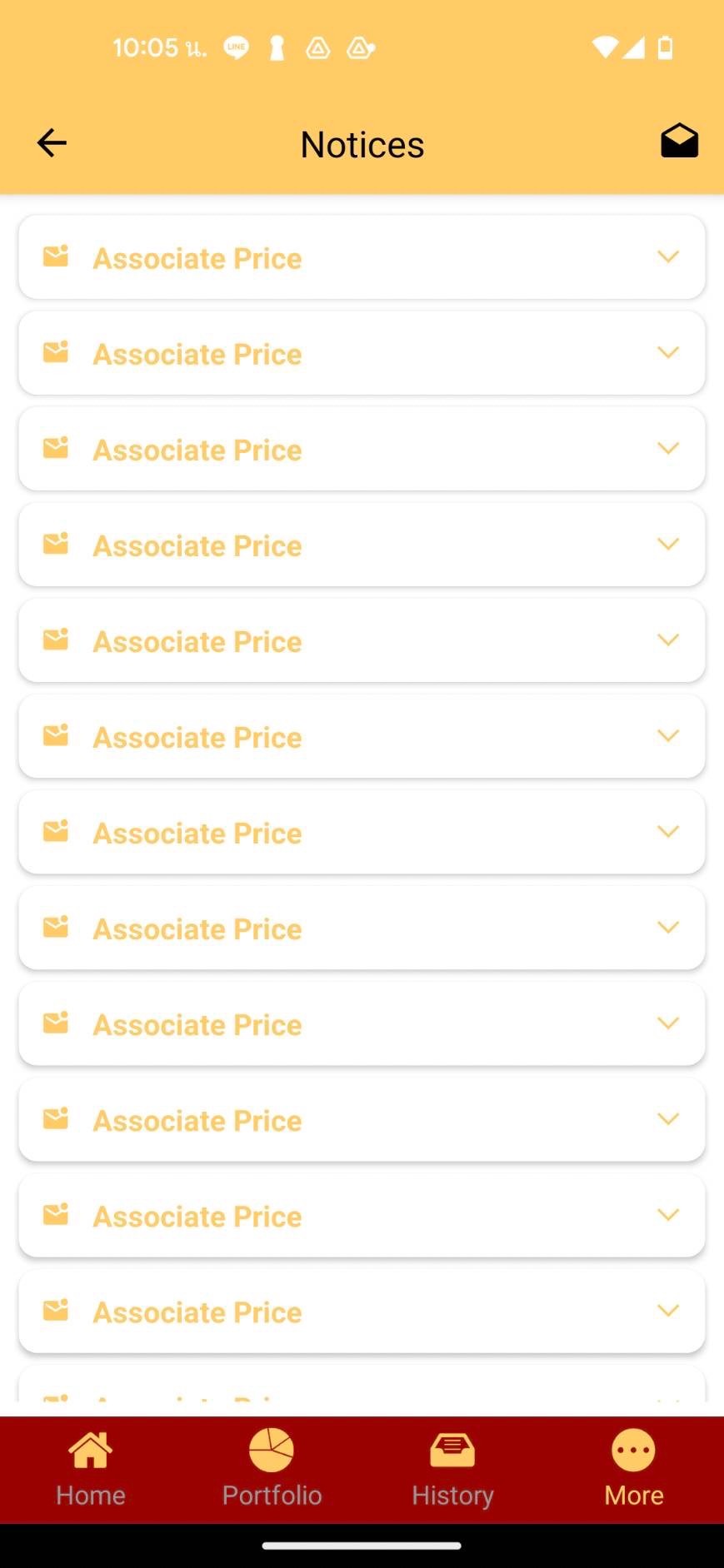Open the second Associate Price notice title
Screen dimensions: 724x1568
tap(197, 354)
